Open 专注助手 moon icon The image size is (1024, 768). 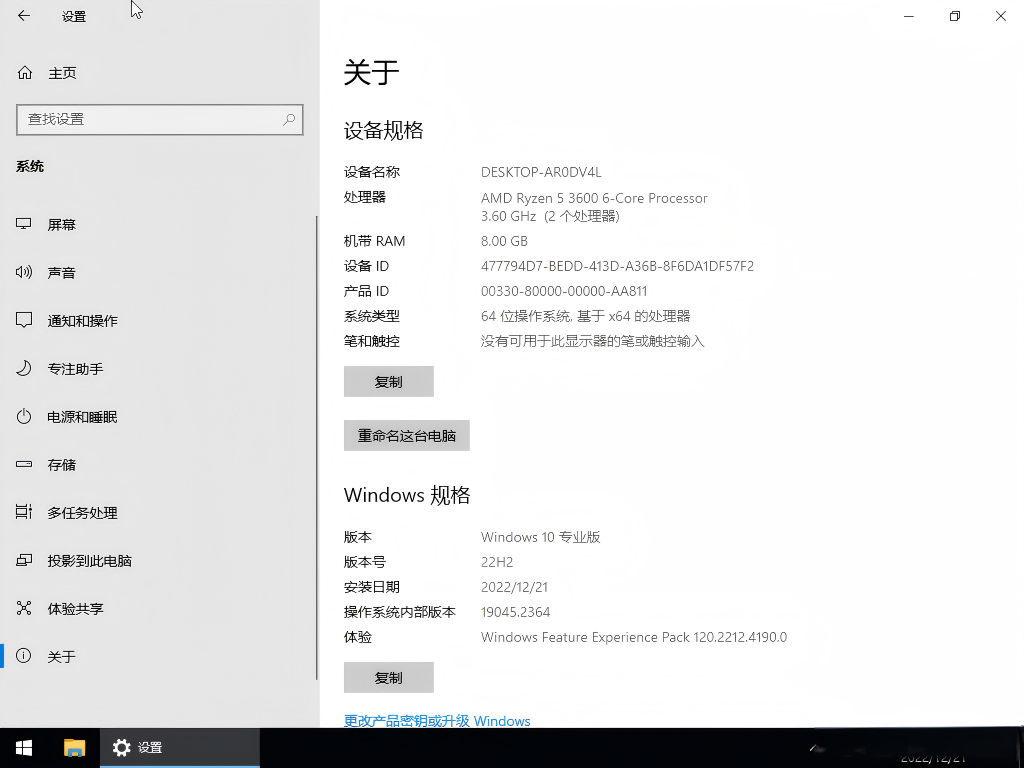tap(25, 369)
